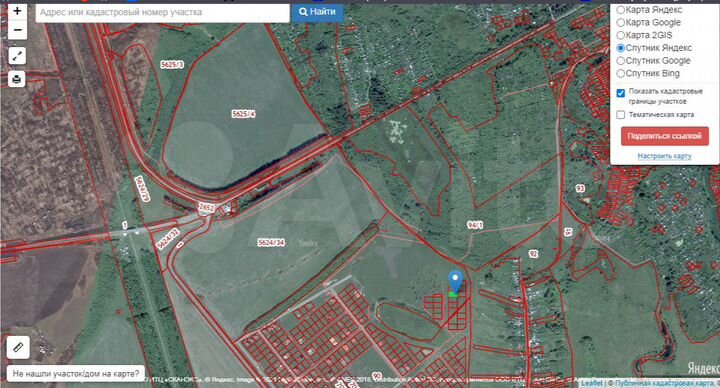Enable Тематическая карта checkbox
The width and height of the screenshot is (720, 388).
tap(621, 115)
